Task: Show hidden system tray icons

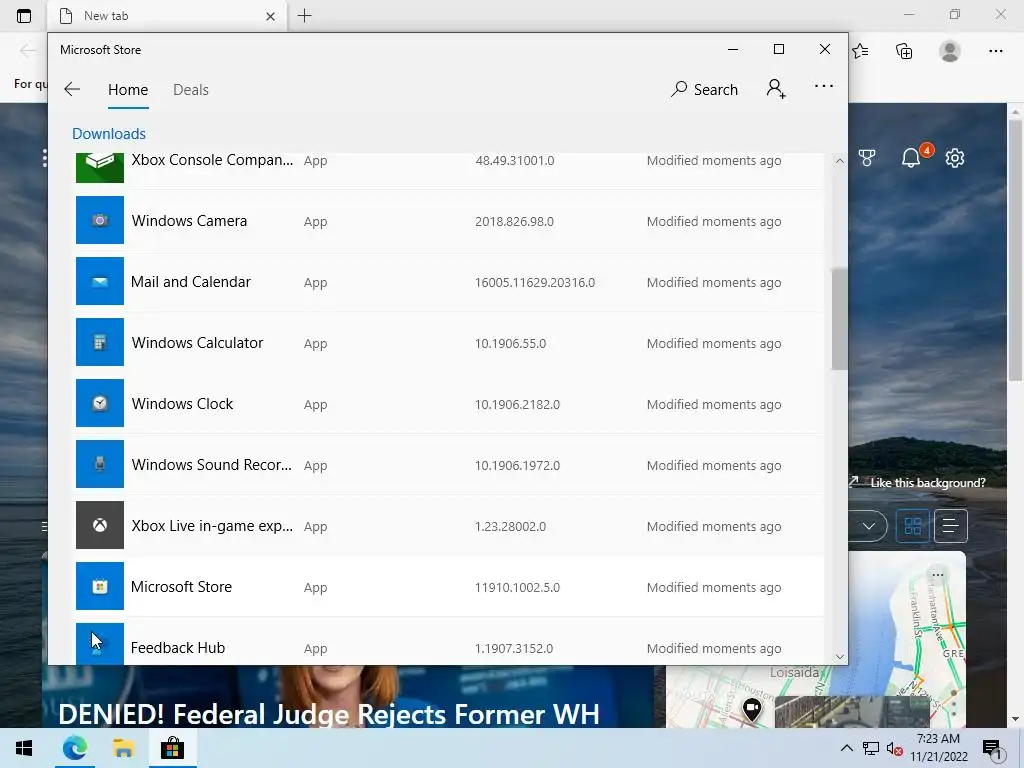Action: pyautogui.click(x=846, y=748)
